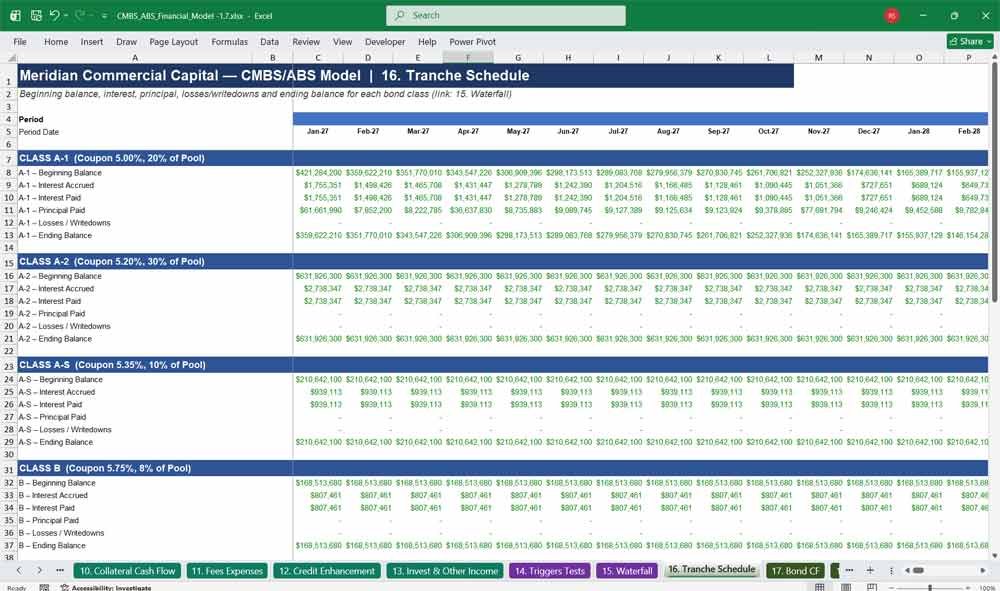This screenshot has width=1000, height=591.
Task: Click the macro recording status icon
Action: click(x=44, y=587)
